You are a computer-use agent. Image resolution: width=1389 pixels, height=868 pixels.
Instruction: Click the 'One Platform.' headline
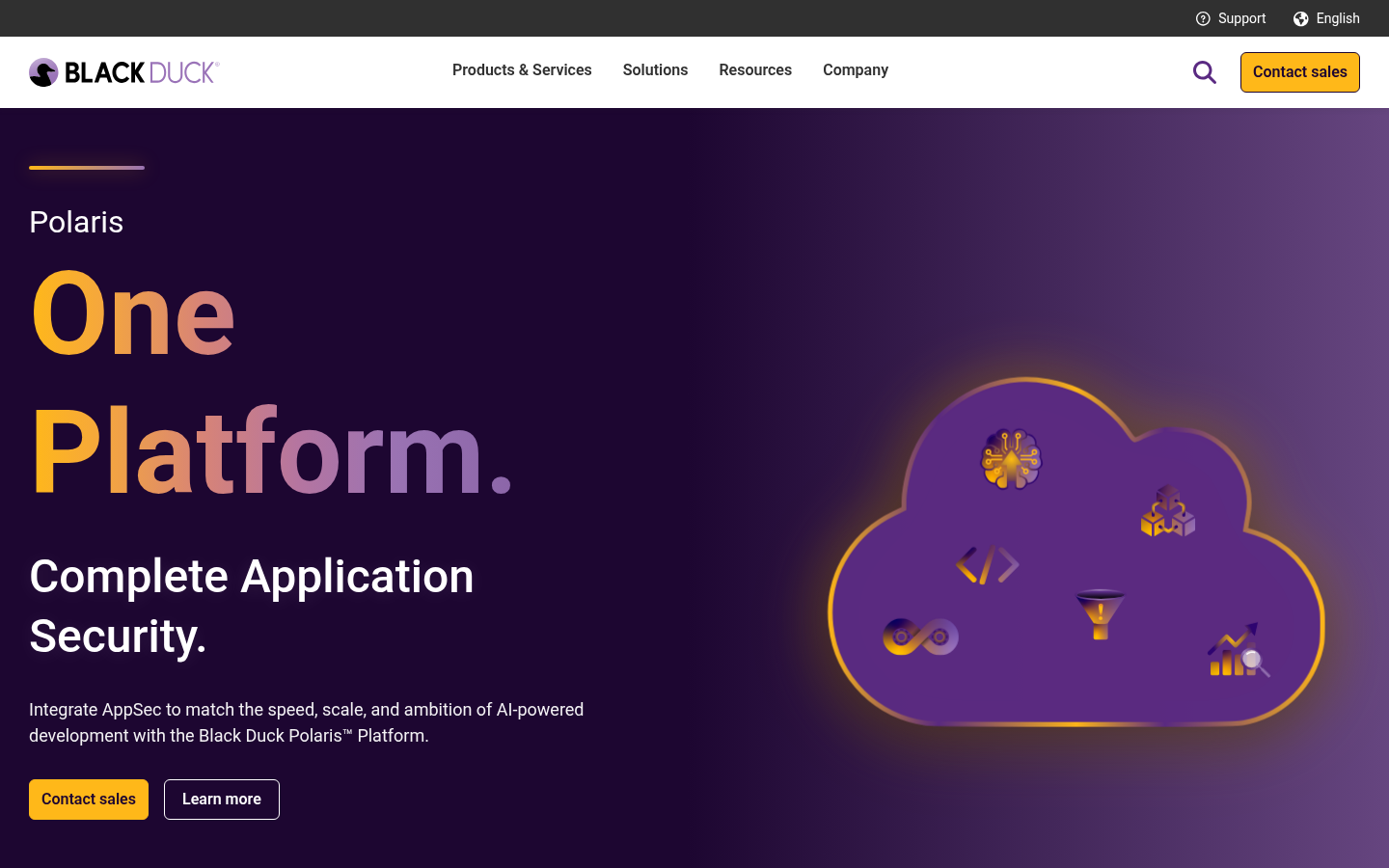pyautogui.click(x=271, y=382)
